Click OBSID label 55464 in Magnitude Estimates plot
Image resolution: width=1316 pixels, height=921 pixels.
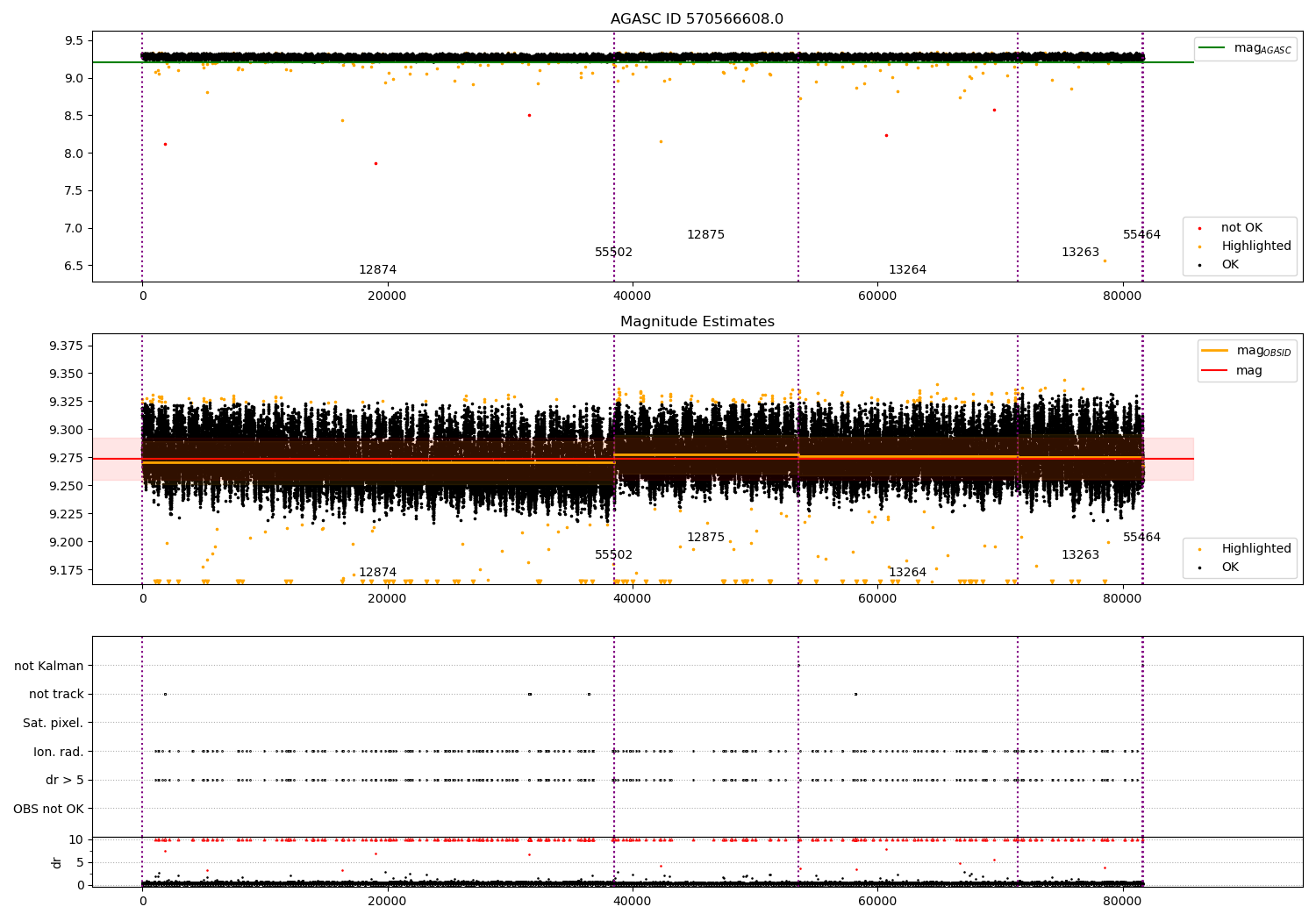point(1141,537)
